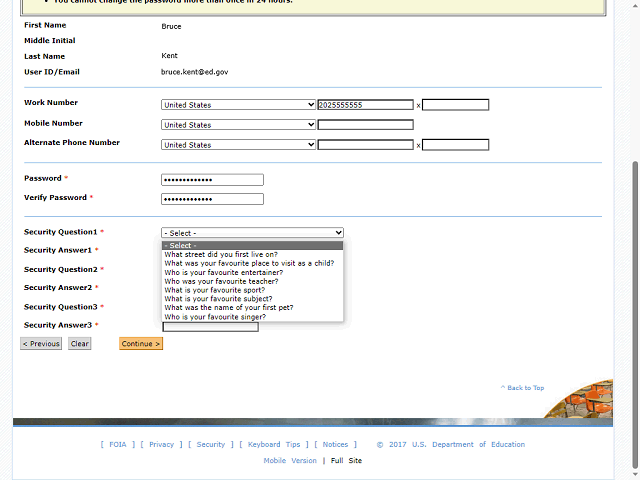Viewport: 640px width, 480px height.
Task: Switch to Mobile Version link
Action: coord(290,460)
